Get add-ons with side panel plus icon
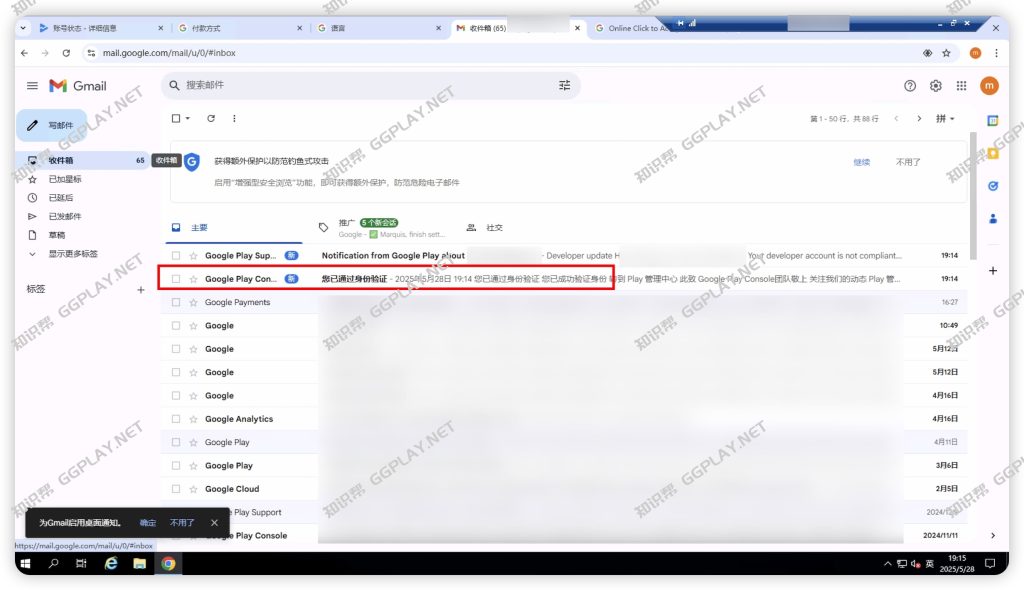Image resolution: width=1024 pixels, height=590 pixels. point(993,270)
